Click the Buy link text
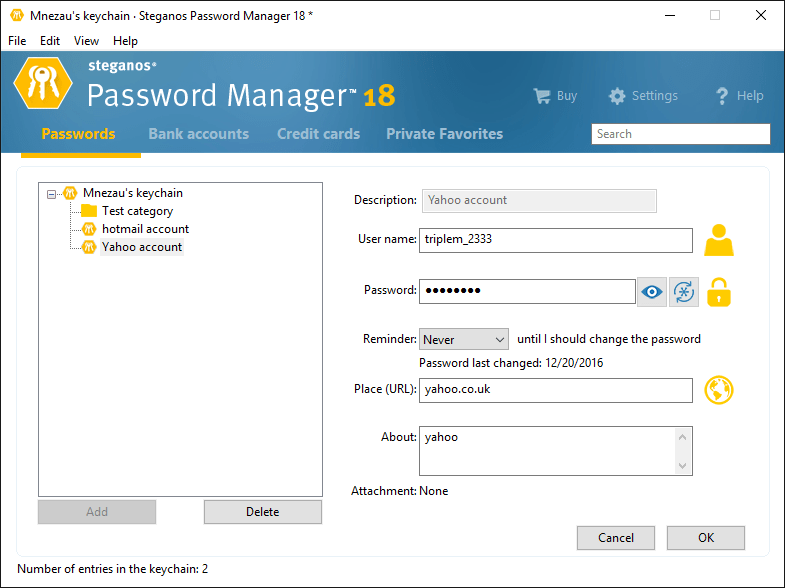Viewport: 785px width, 588px height. [x=567, y=96]
